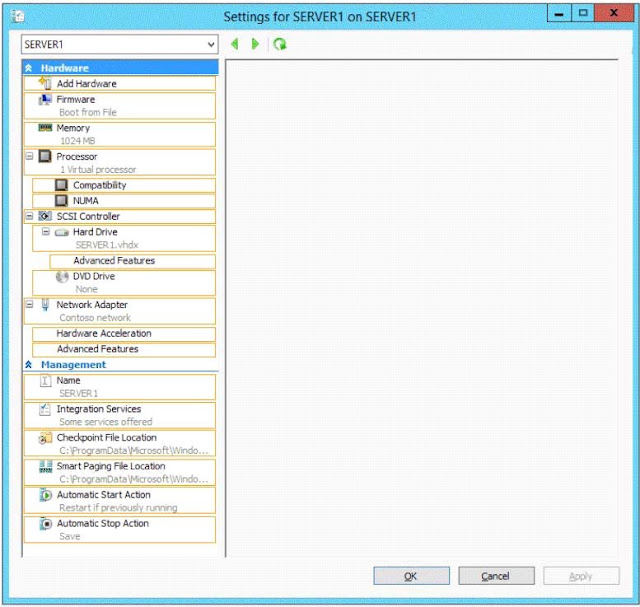Click the DVD Drive disc icon

[62, 277]
